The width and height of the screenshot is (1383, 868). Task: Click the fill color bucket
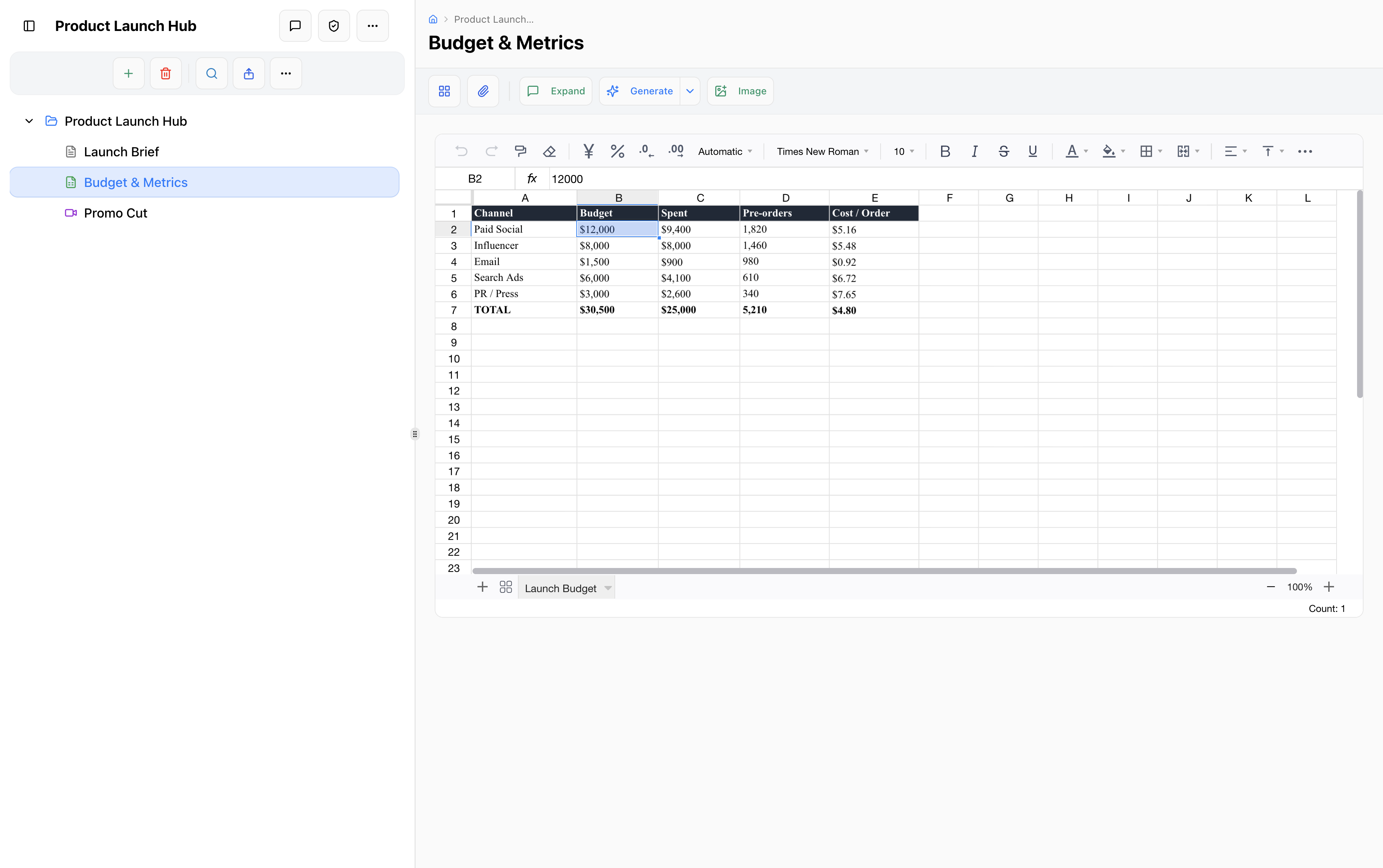click(x=1109, y=152)
